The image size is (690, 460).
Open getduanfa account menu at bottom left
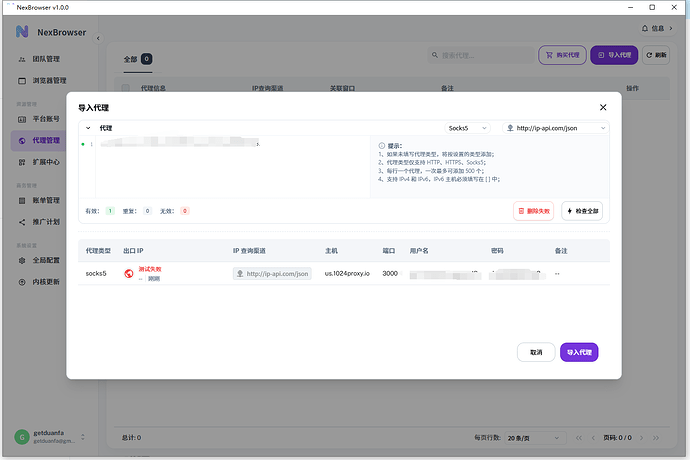point(50,437)
